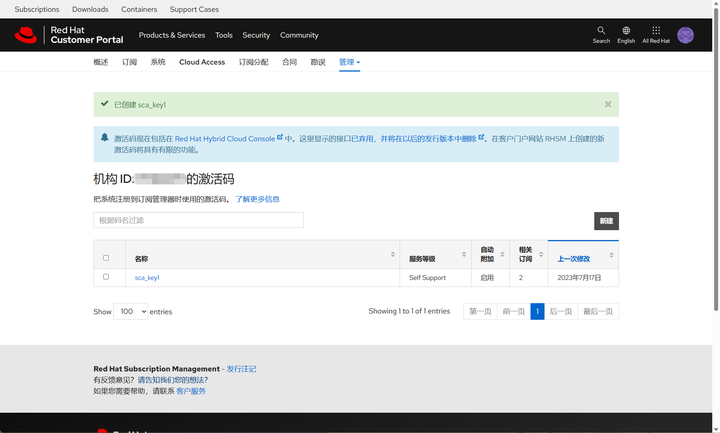Check the sca_key1 row checkbox
The width and height of the screenshot is (720, 433).
[x=106, y=277]
